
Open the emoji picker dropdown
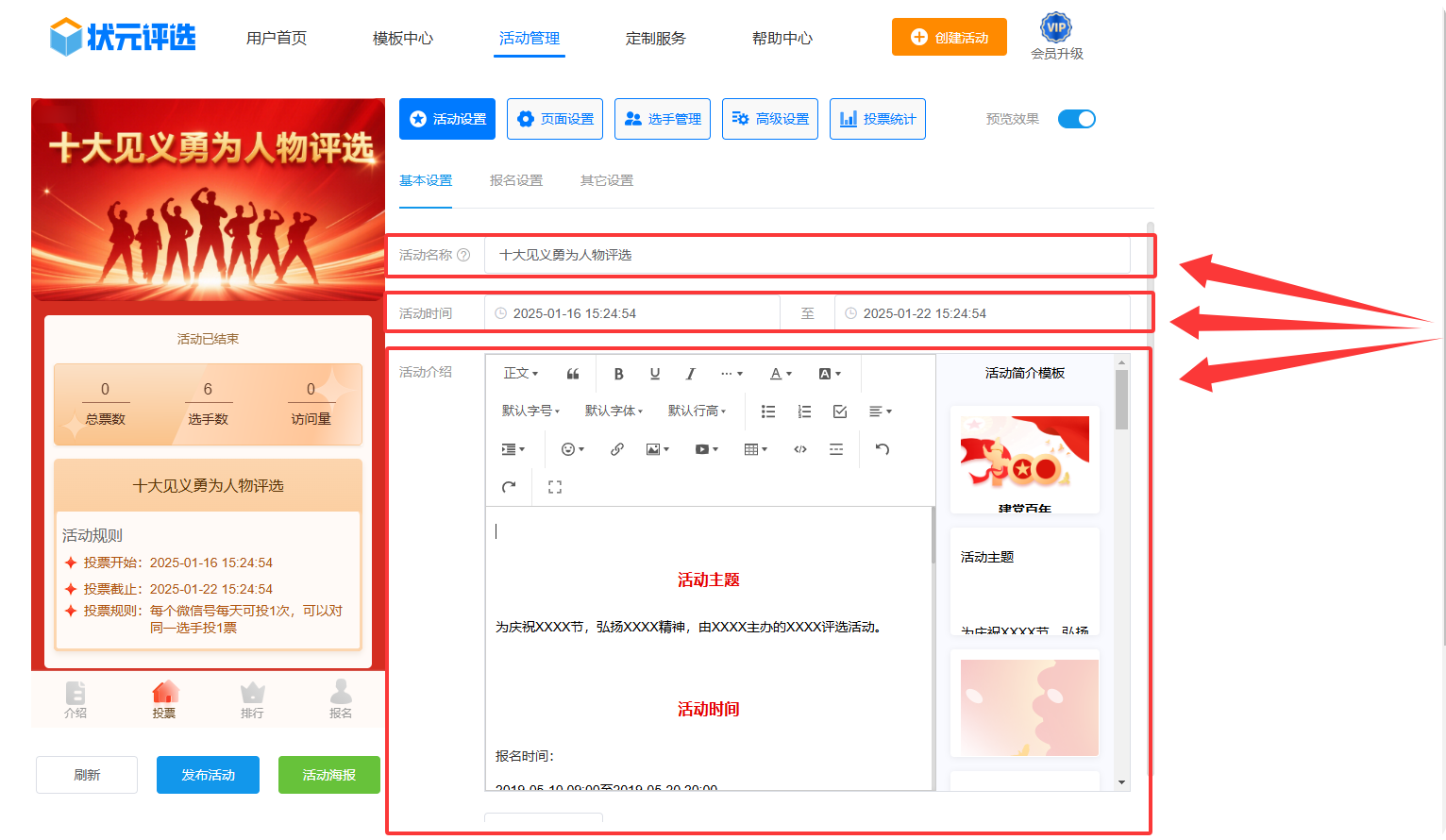tap(573, 449)
